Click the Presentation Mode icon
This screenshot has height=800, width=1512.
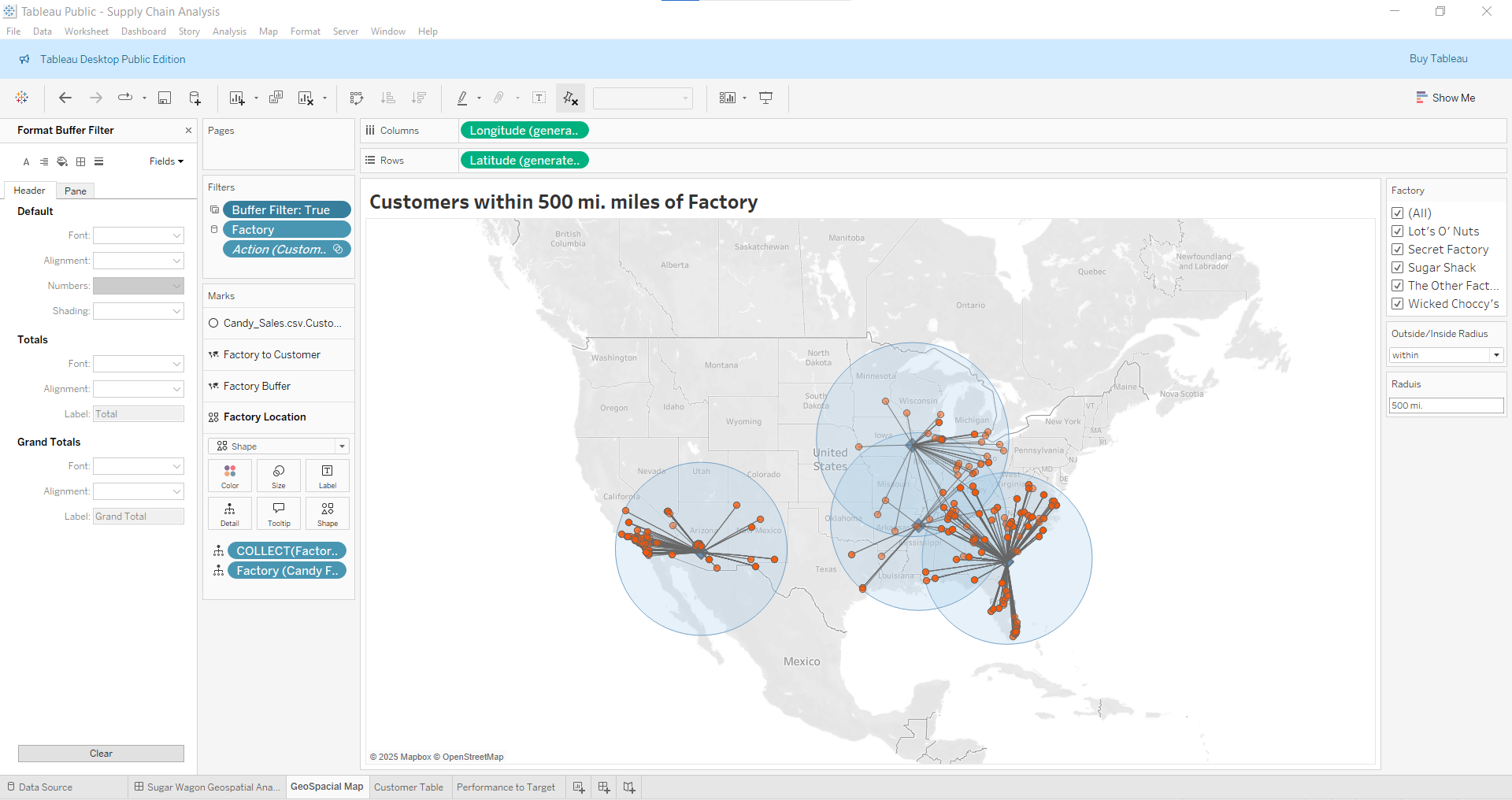(x=765, y=98)
